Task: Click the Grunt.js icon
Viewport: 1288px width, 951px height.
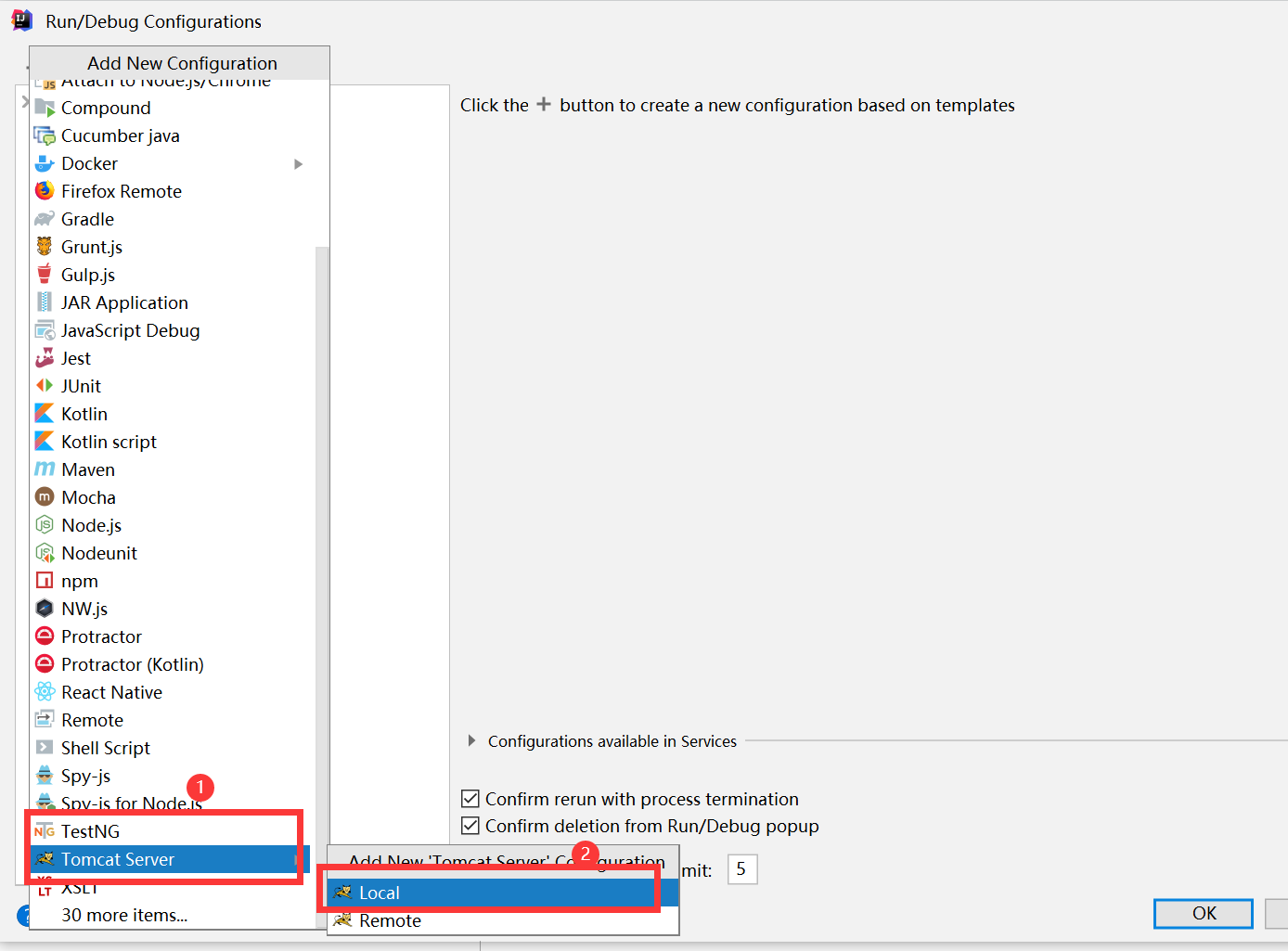Action: (x=45, y=247)
